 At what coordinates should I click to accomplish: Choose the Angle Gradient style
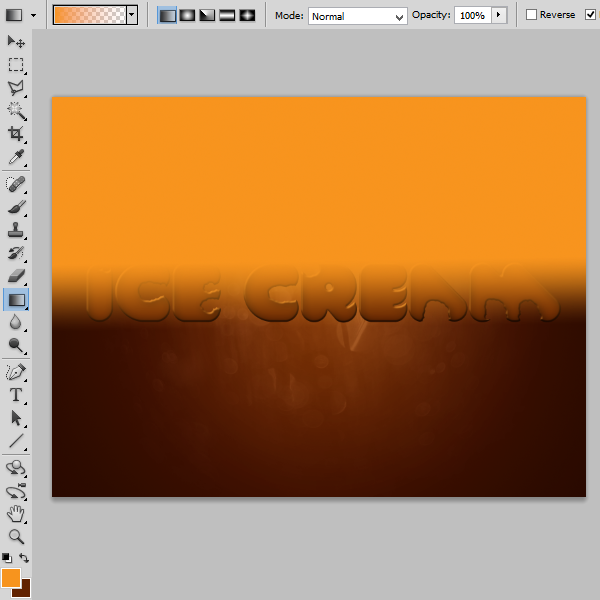click(x=207, y=15)
